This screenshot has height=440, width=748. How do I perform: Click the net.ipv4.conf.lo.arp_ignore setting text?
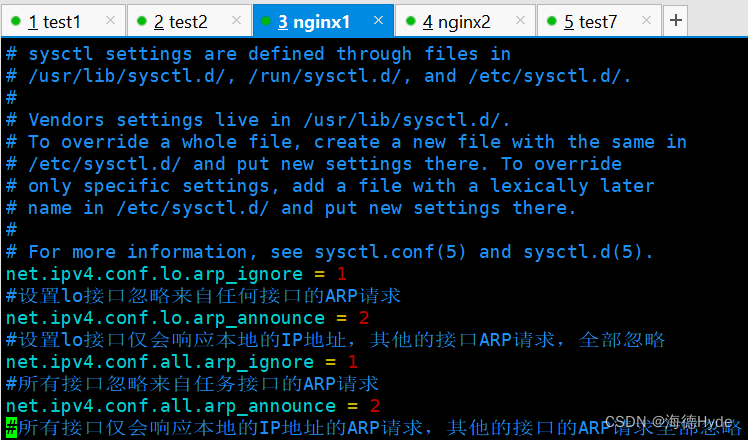click(x=160, y=273)
